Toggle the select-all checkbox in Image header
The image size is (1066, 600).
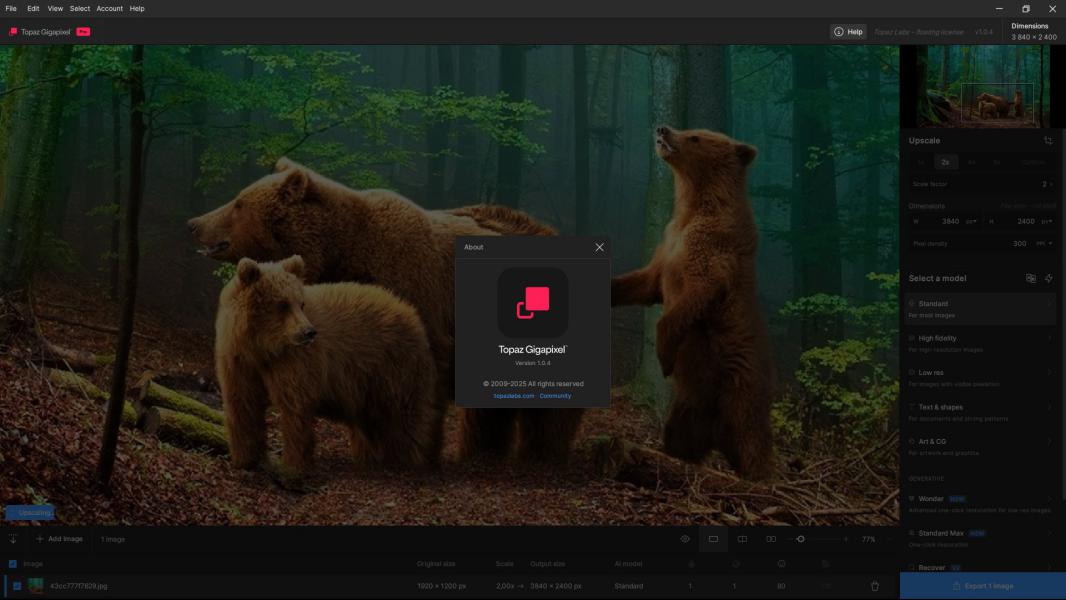13,564
